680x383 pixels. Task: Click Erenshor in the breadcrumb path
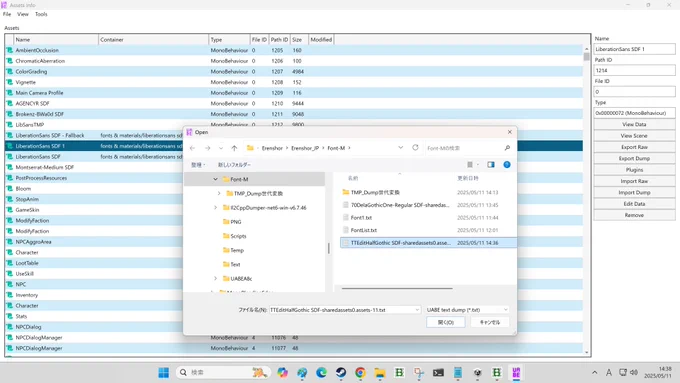pyautogui.click(x=272, y=148)
